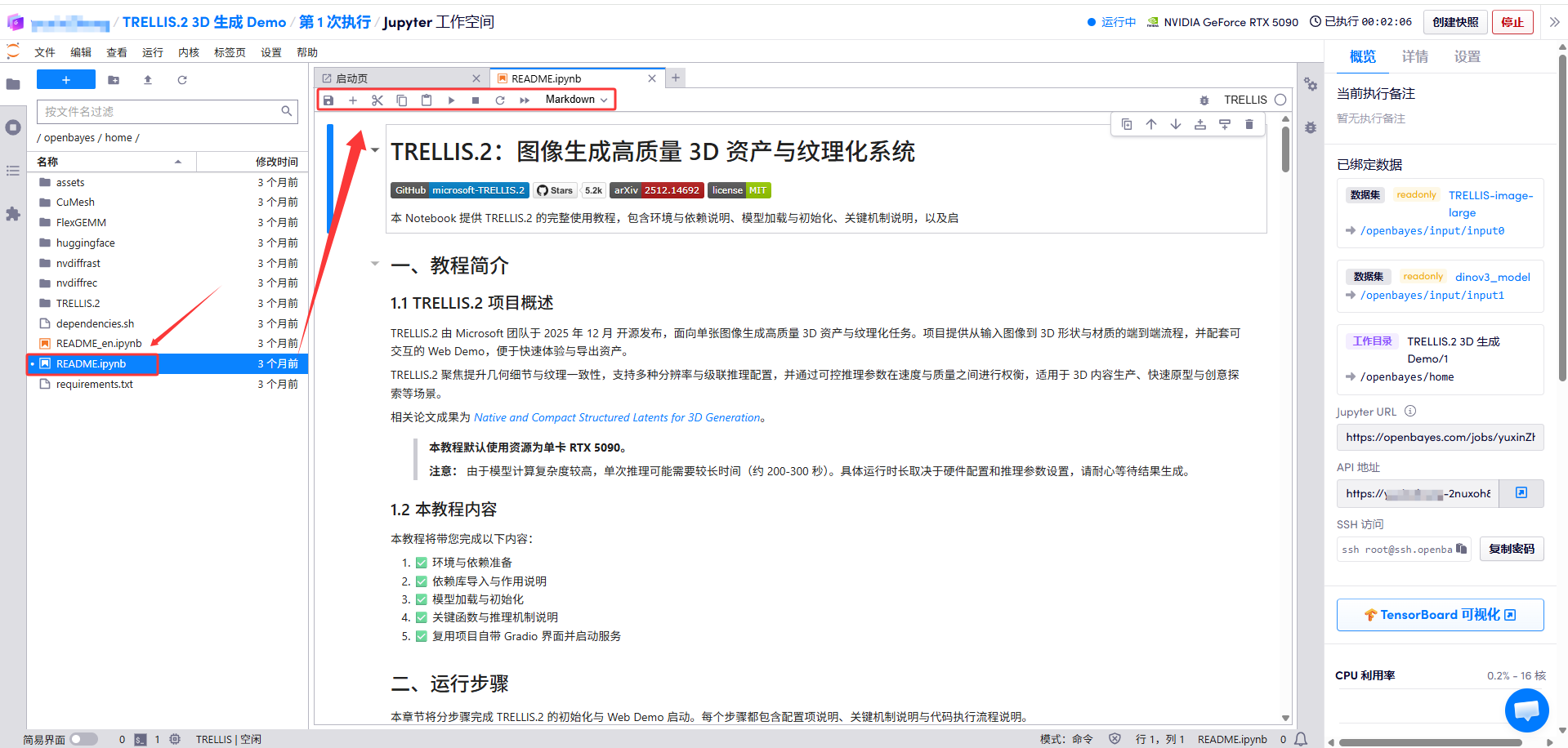Toggle the 简易界面 switch

click(83, 739)
